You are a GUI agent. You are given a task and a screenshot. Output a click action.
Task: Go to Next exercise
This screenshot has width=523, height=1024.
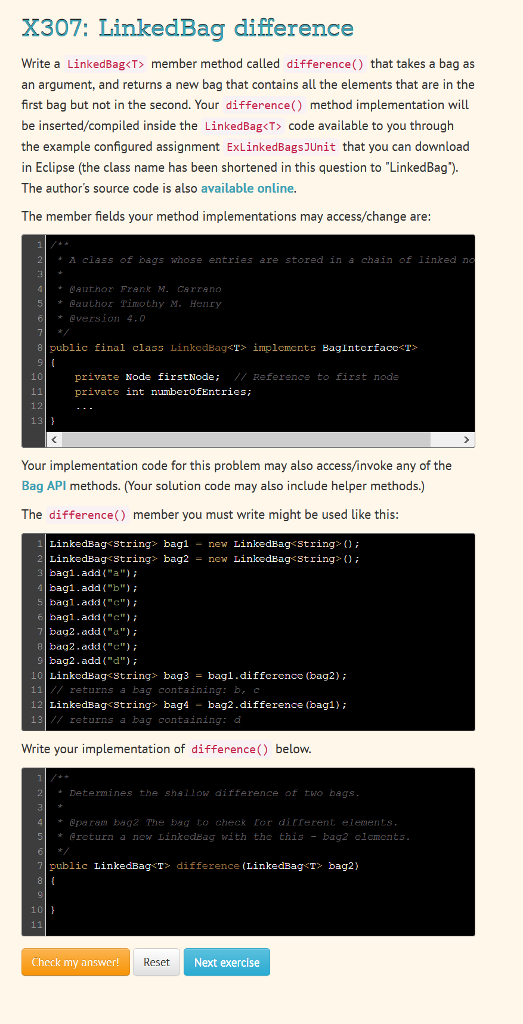tap(227, 962)
